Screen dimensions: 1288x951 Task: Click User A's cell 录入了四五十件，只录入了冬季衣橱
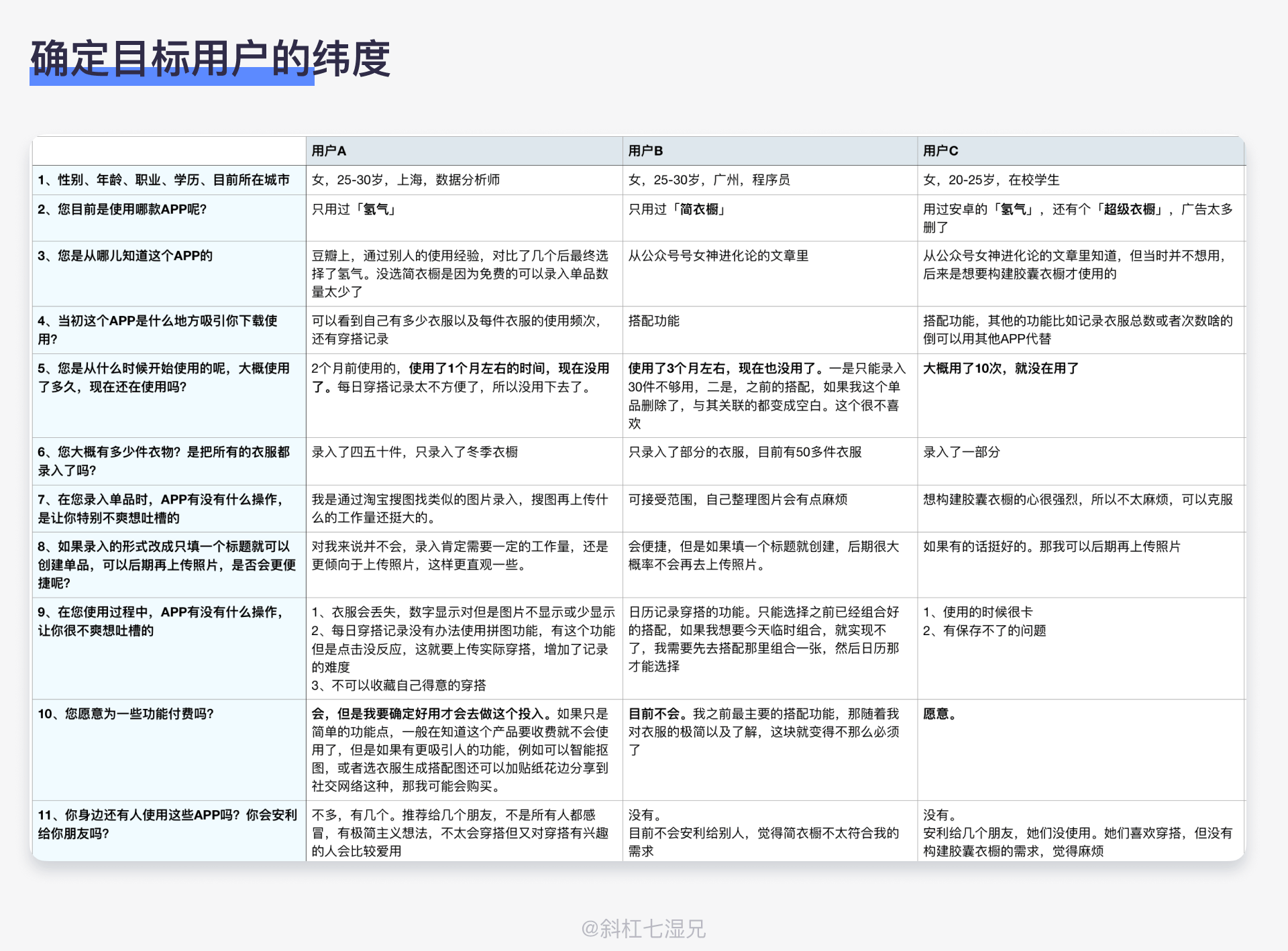click(x=415, y=452)
